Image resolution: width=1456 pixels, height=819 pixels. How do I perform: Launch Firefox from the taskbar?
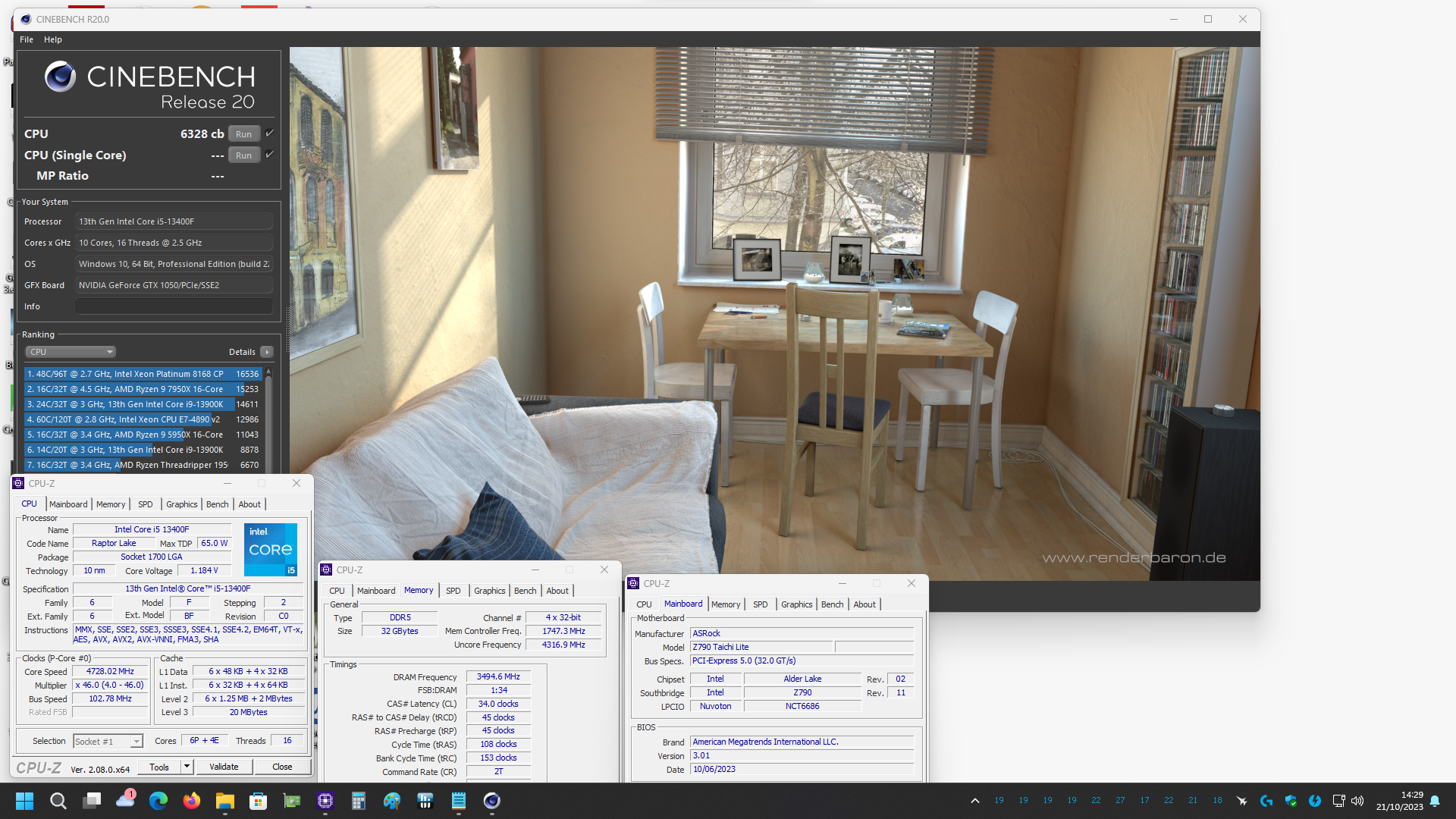point(192,801)
